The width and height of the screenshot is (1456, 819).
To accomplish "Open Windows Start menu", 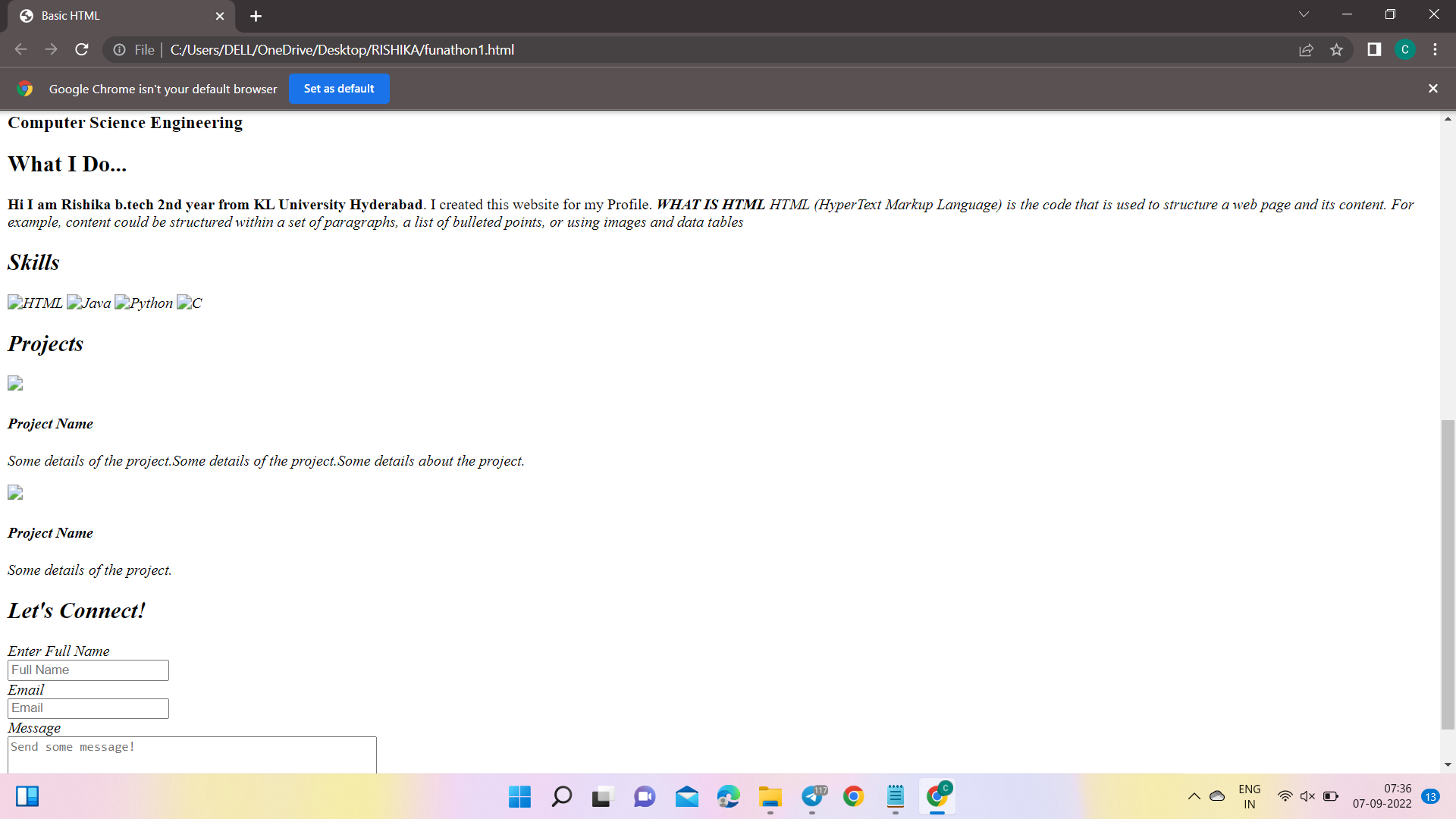I will (519, 796).
